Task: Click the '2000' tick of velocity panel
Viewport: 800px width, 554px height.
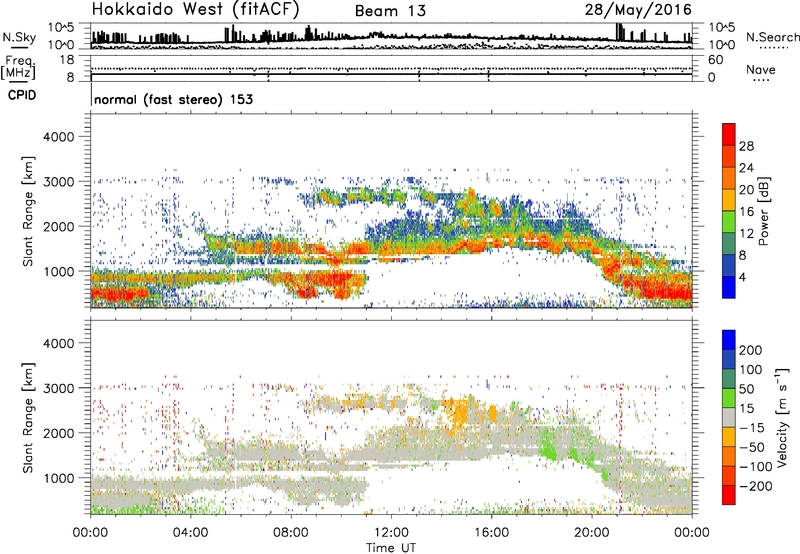Action: (58, 433)
